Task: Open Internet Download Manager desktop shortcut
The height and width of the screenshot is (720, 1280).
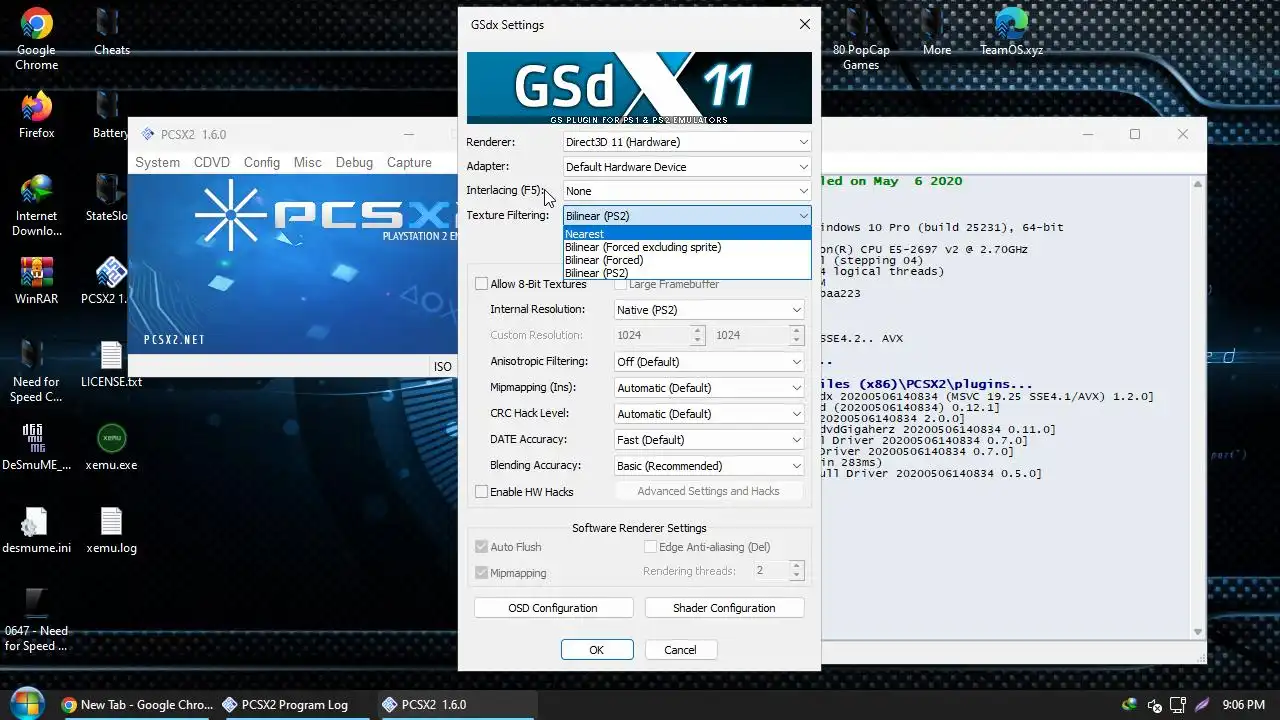Action: [x=36, y=205]
